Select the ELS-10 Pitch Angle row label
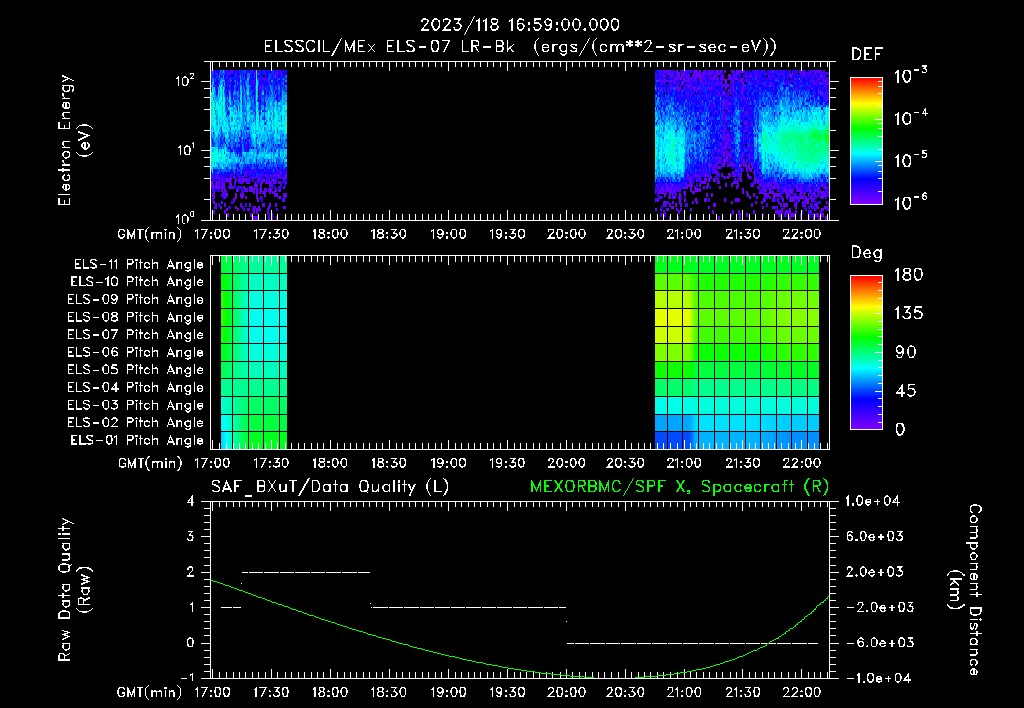 pos(137,282)
